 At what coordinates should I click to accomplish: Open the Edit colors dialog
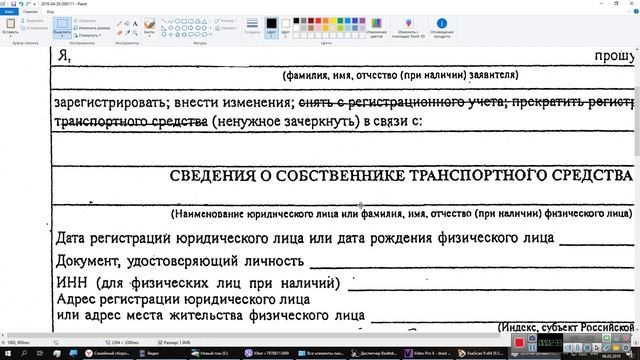click(376, 28)
